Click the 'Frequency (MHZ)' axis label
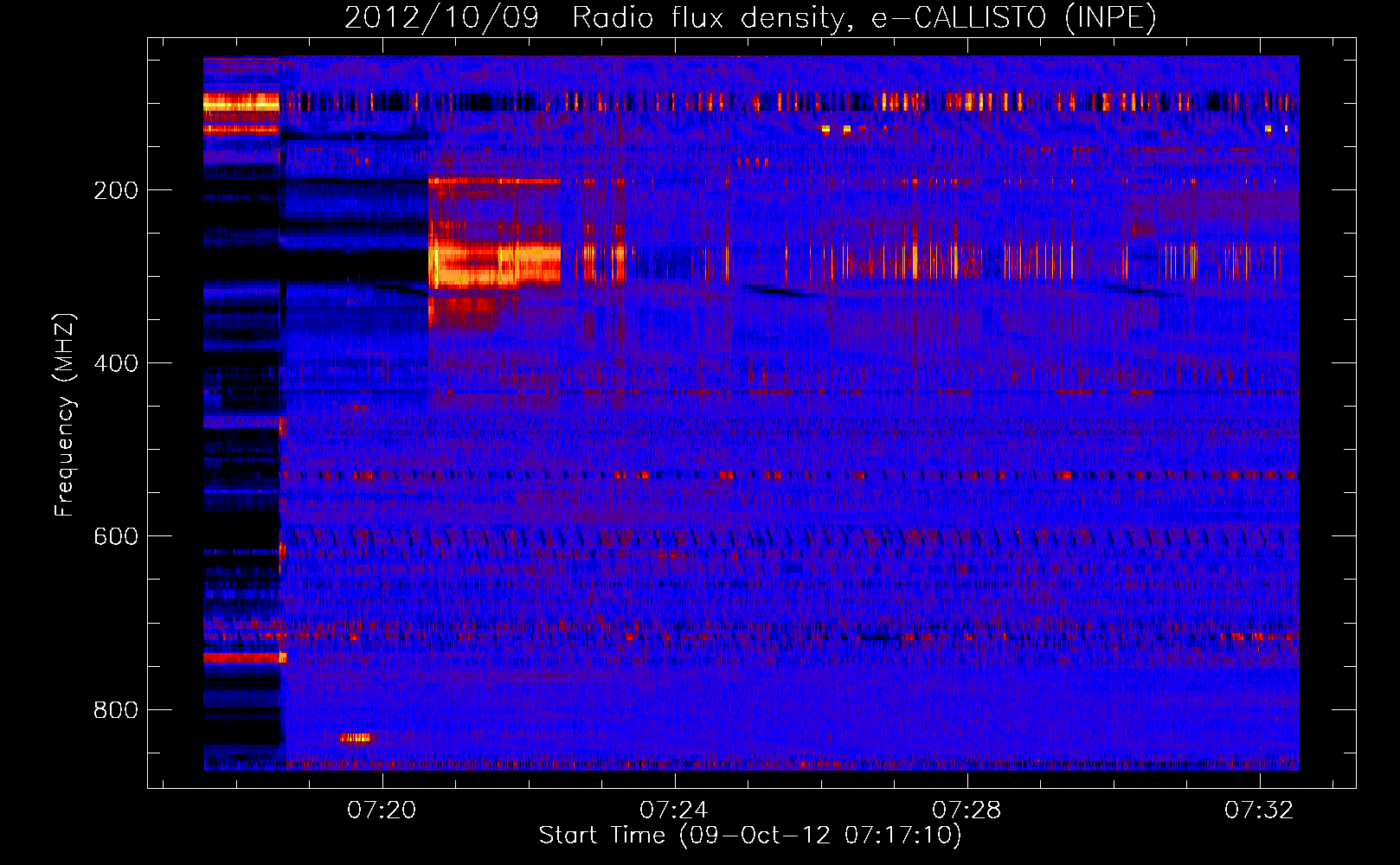The height and width of the screenshot is (865, 1400). pos(64,414)
